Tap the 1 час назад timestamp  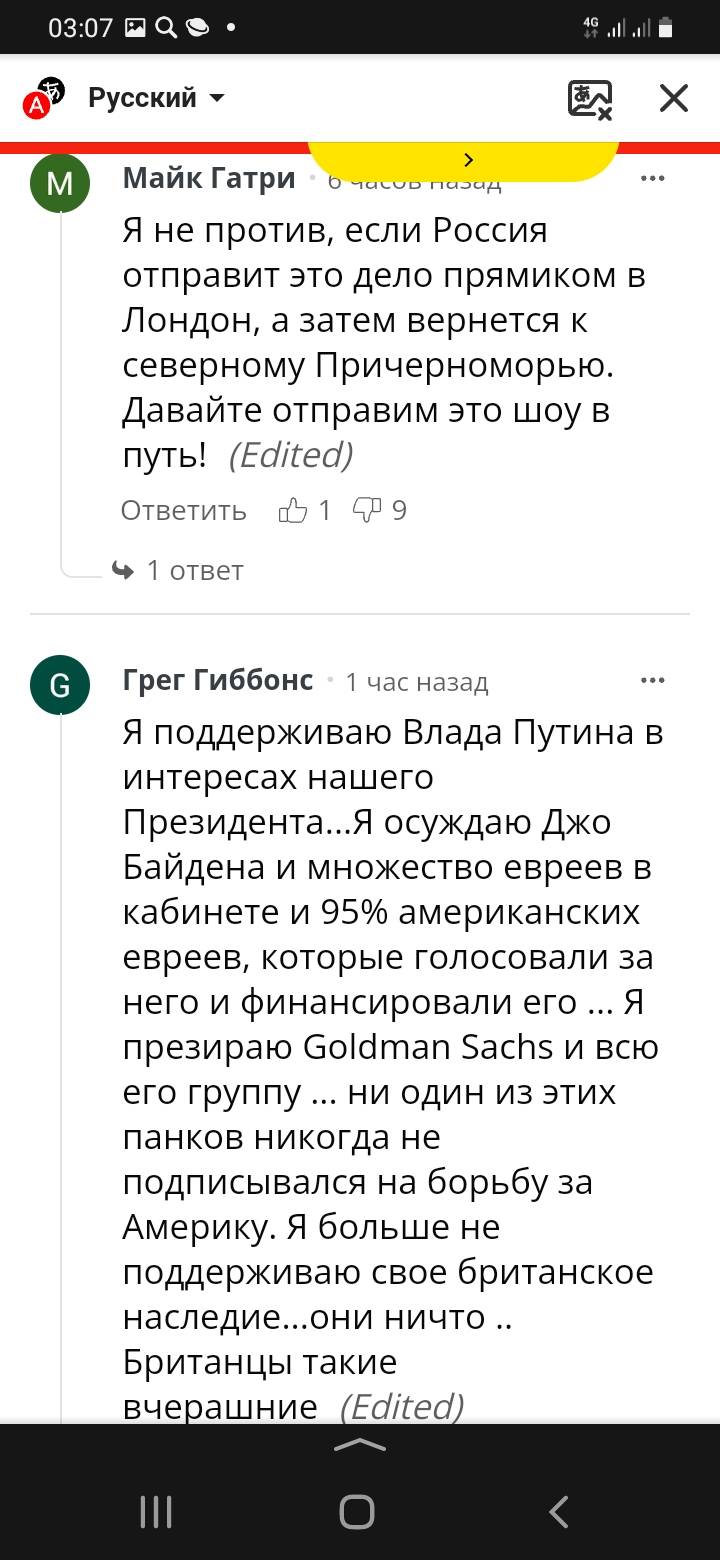pos(416,682)
